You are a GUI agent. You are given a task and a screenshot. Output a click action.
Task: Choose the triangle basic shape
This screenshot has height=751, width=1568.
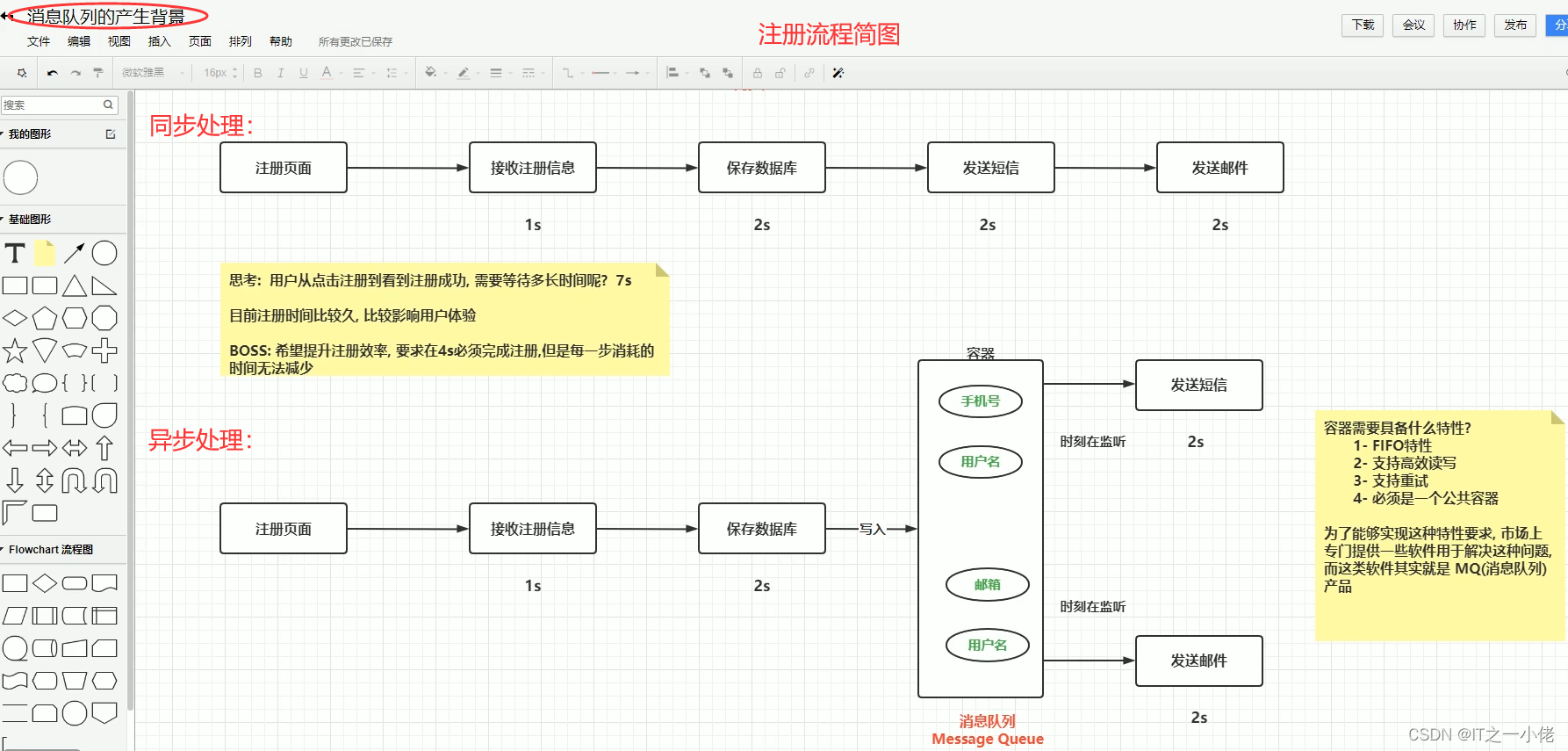75,285
